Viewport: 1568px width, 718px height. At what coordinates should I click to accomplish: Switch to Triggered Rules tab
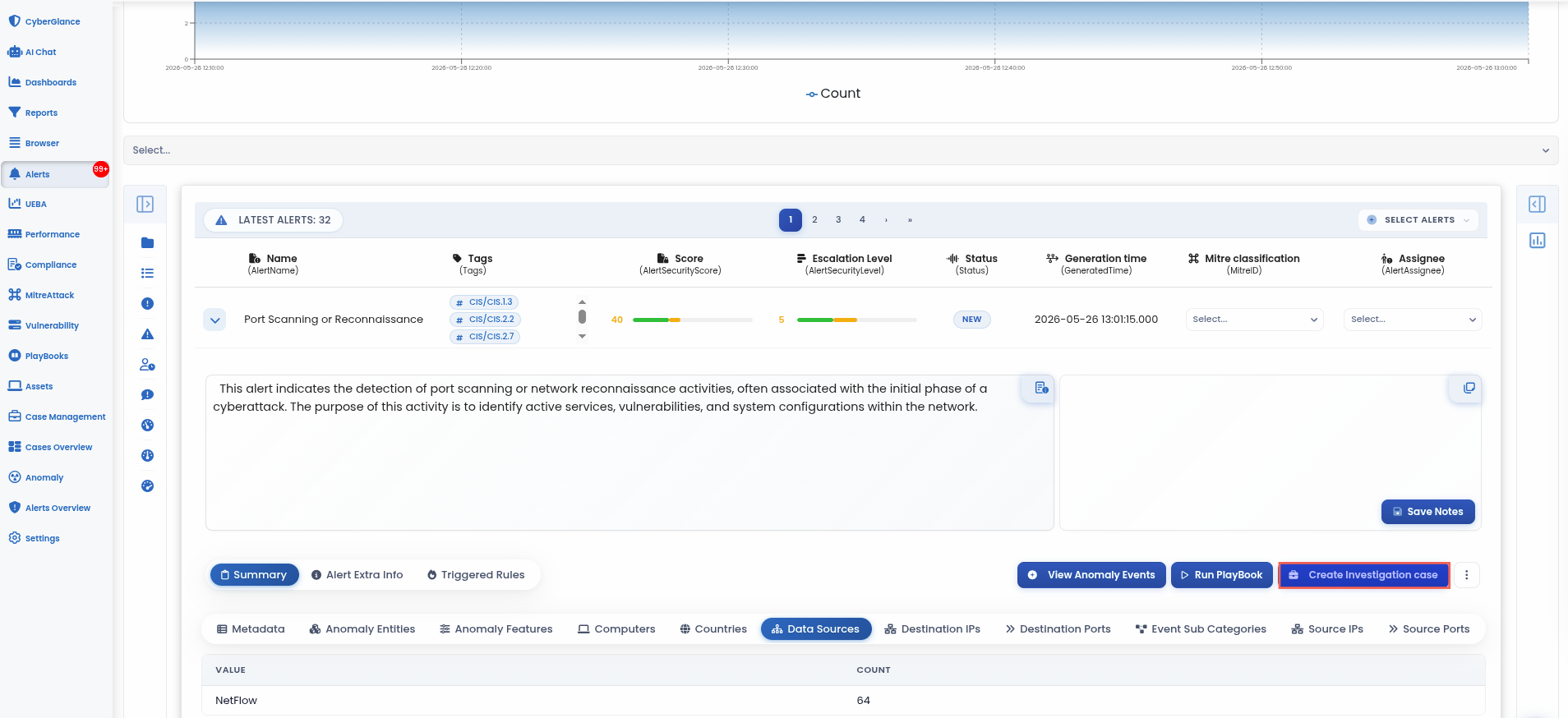[x=476, y=575]
